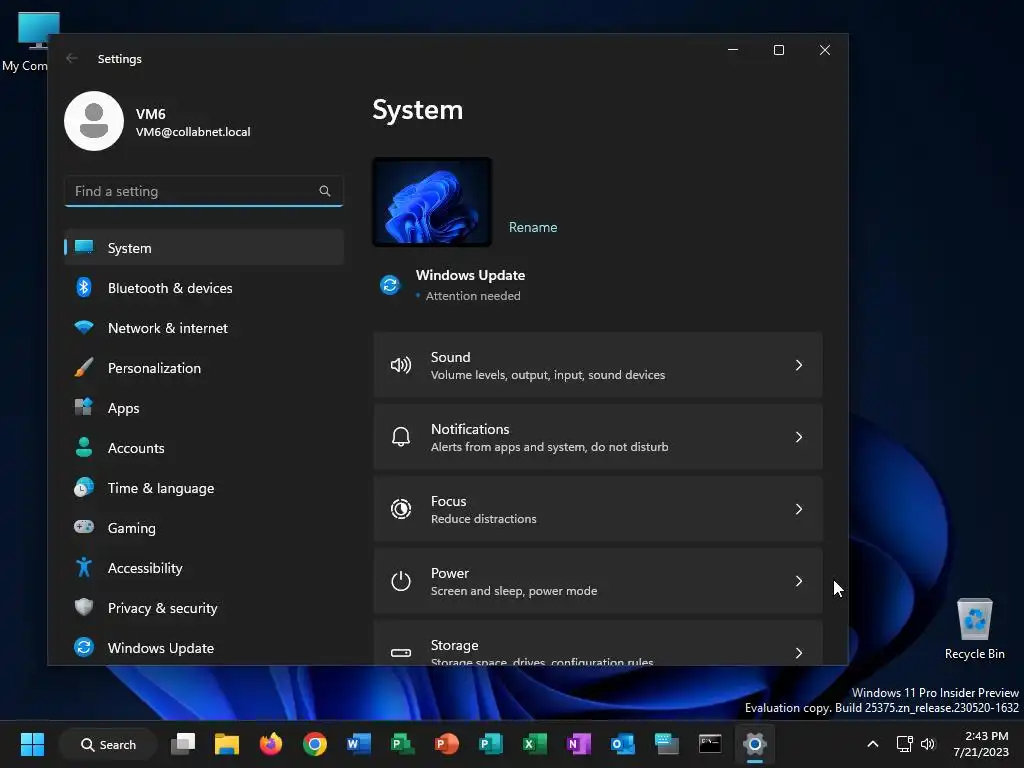Expand Storage using its chevron
The height and width of the screenshot is (768, 1024).
[x=799, y=652]
